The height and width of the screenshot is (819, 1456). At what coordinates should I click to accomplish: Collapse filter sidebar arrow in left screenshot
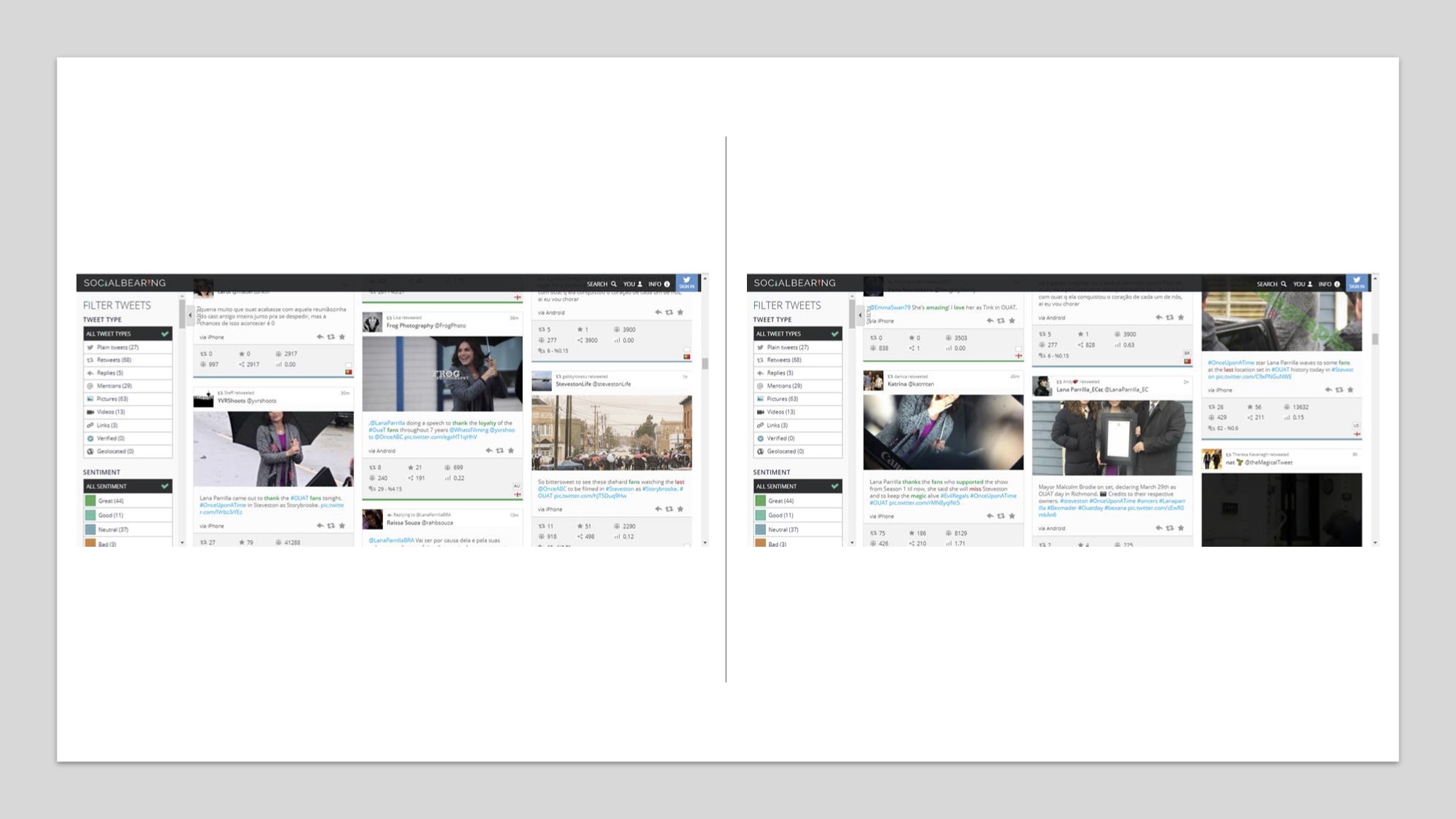[x=190, y=315]
